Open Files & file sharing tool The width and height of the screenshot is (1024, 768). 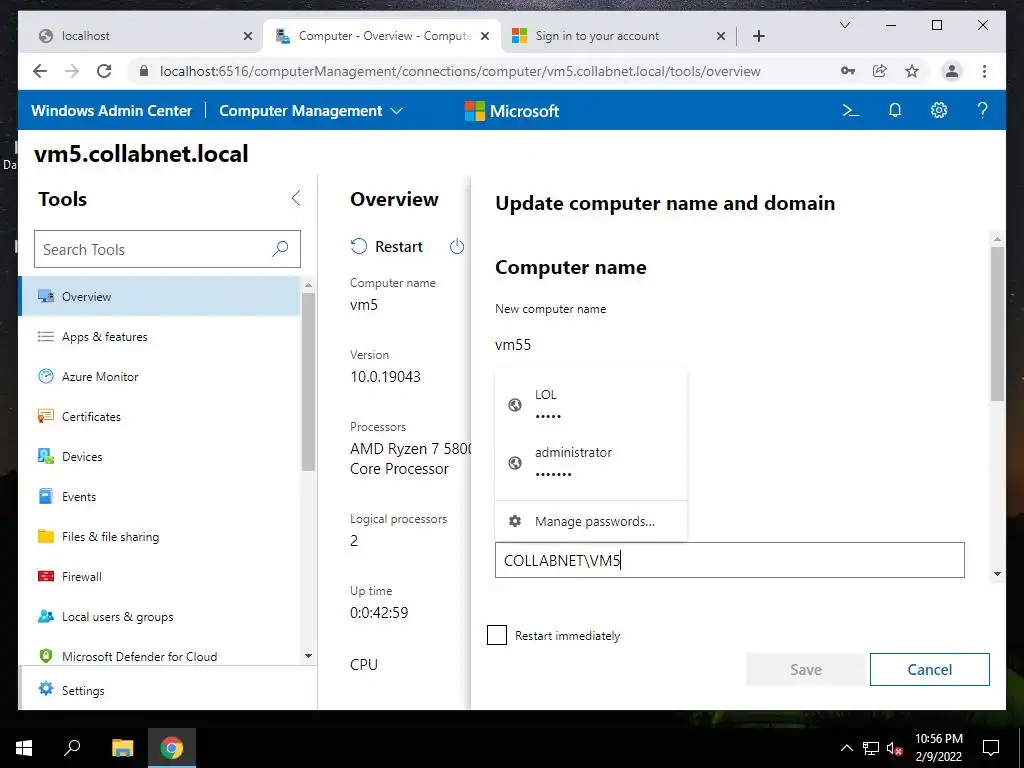coord(161,536)
